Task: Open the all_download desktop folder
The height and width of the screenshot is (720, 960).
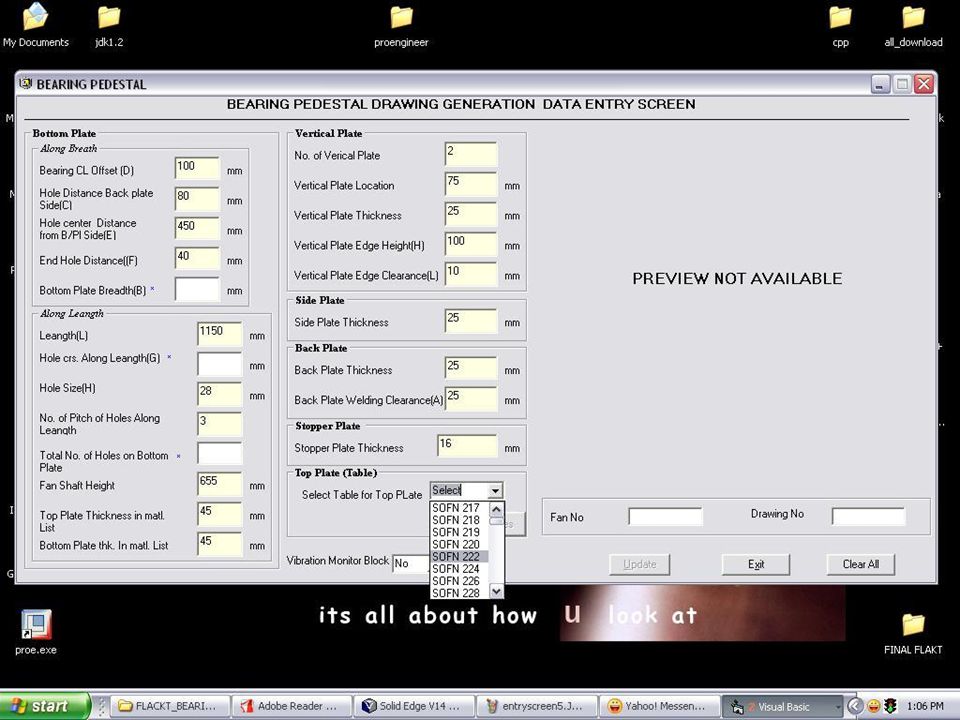Action: pyautogui.click(x=913, y=24)
